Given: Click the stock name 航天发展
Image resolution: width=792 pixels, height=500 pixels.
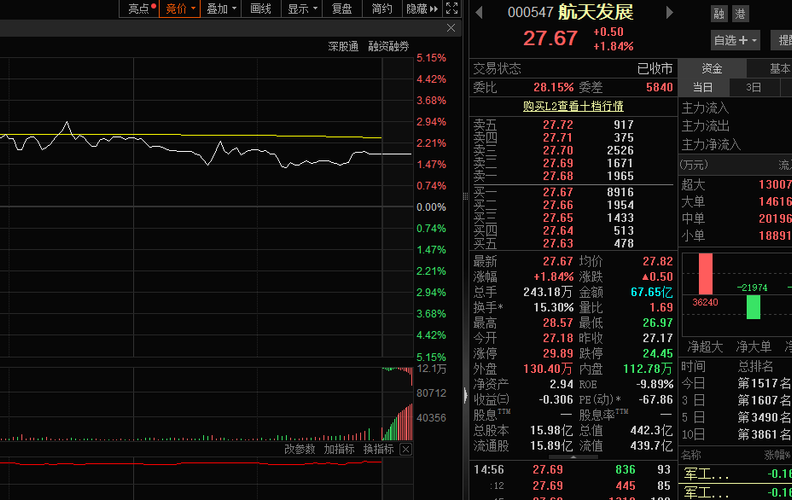Looking at the screenshot, I should (596, 12).
